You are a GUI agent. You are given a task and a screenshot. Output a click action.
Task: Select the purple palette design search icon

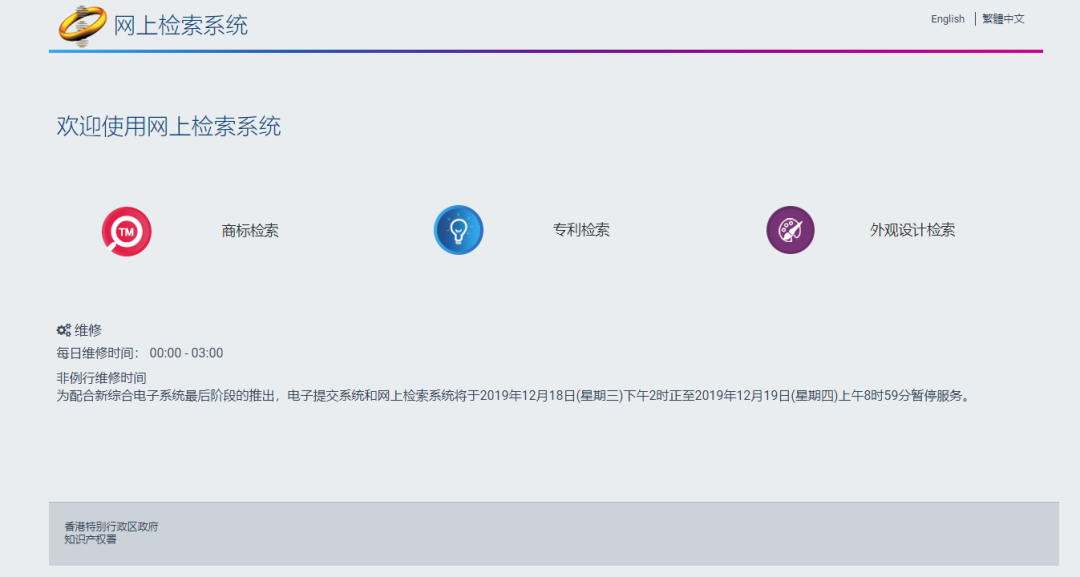(790, 230)
